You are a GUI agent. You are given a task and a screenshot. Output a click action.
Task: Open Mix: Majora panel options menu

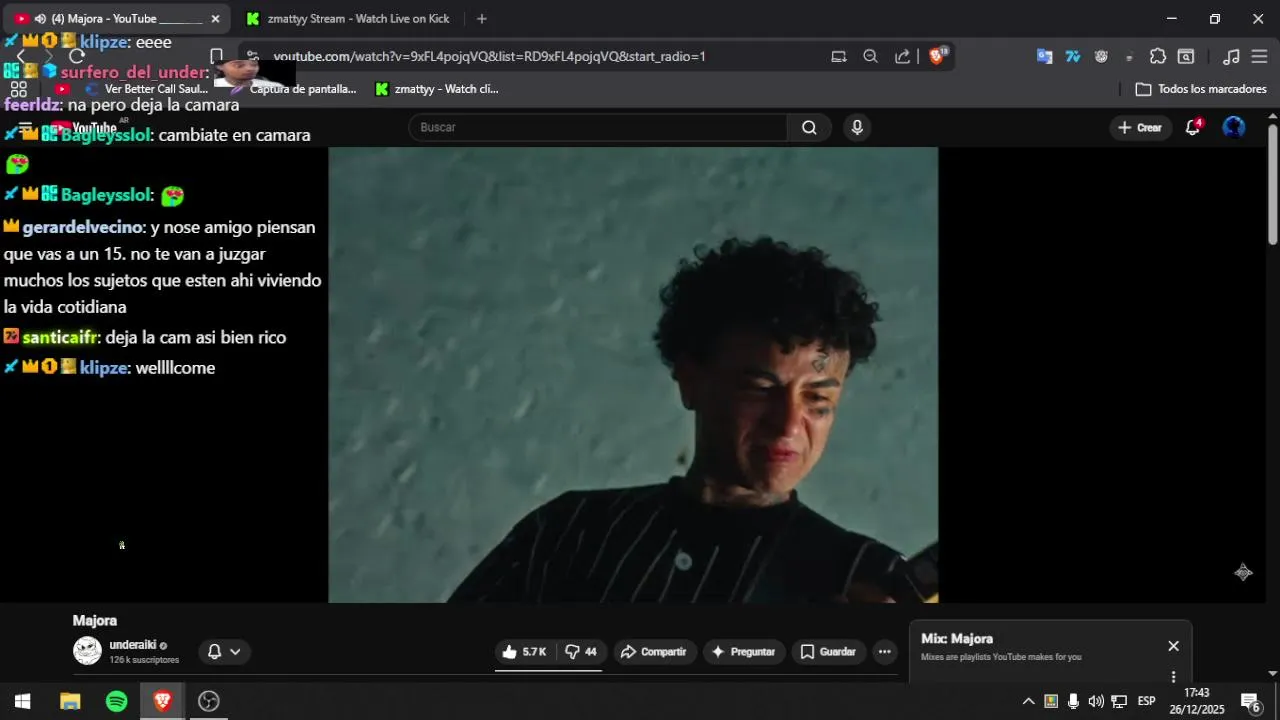coord(1174,676)
